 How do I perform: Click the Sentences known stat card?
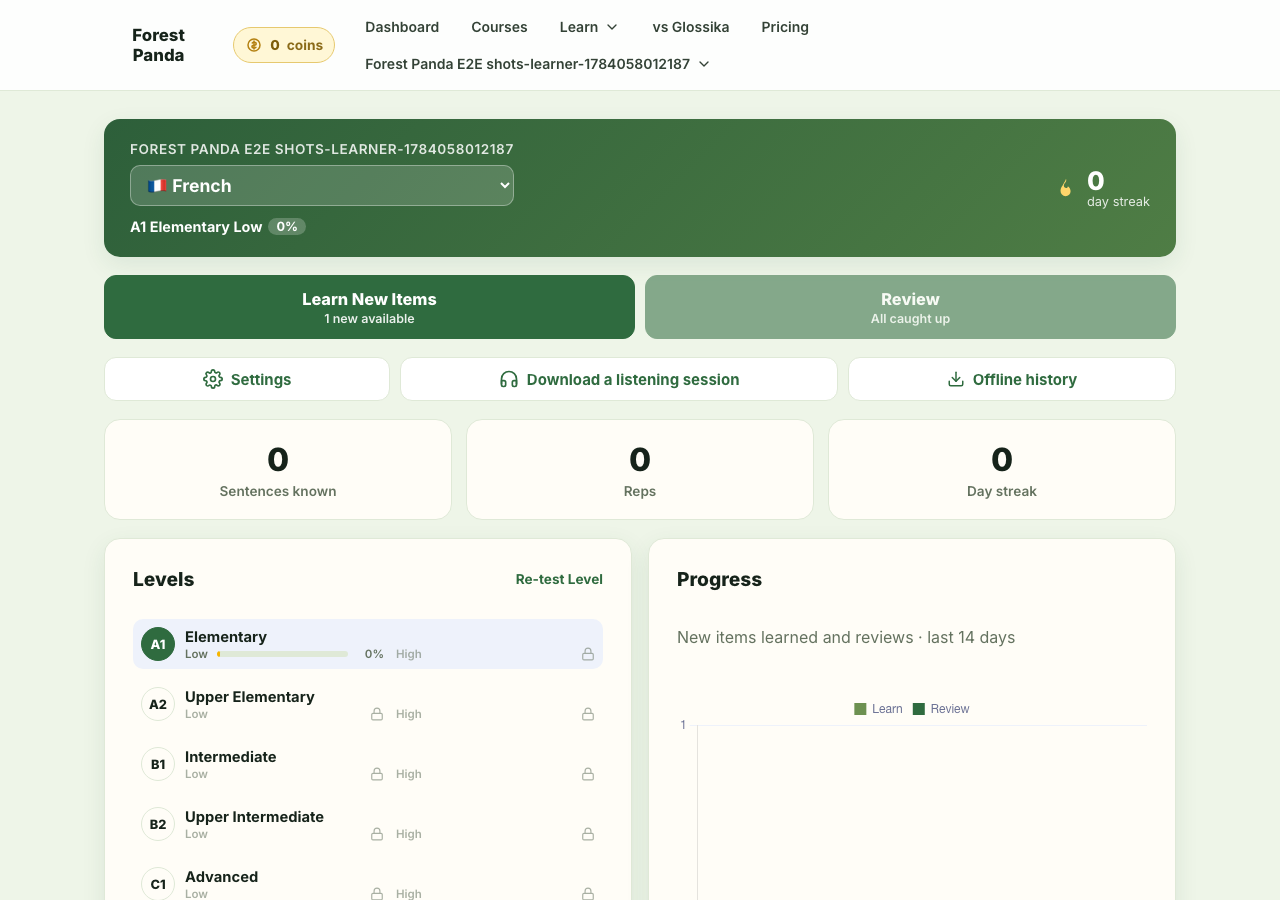[278, 469]
